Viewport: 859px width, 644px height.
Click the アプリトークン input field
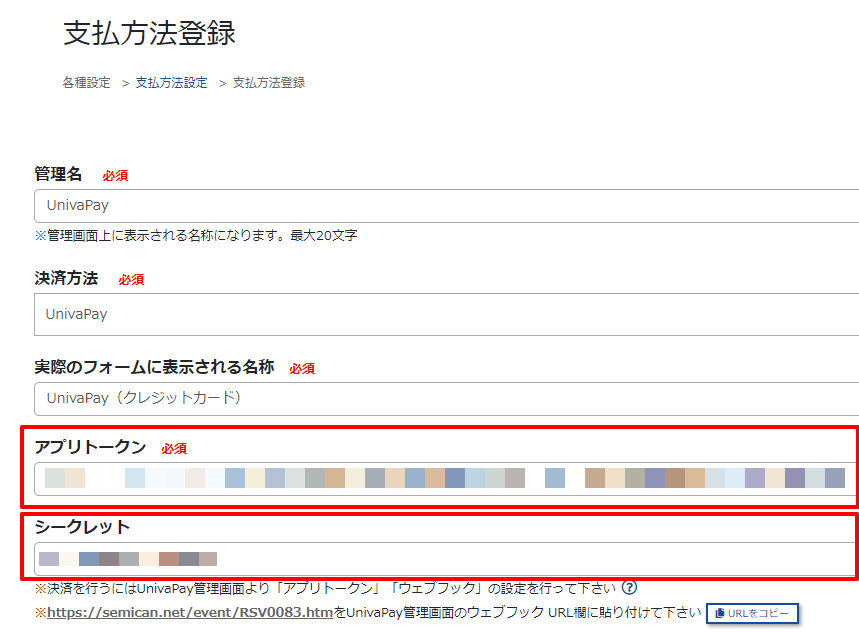pos(446,479)
